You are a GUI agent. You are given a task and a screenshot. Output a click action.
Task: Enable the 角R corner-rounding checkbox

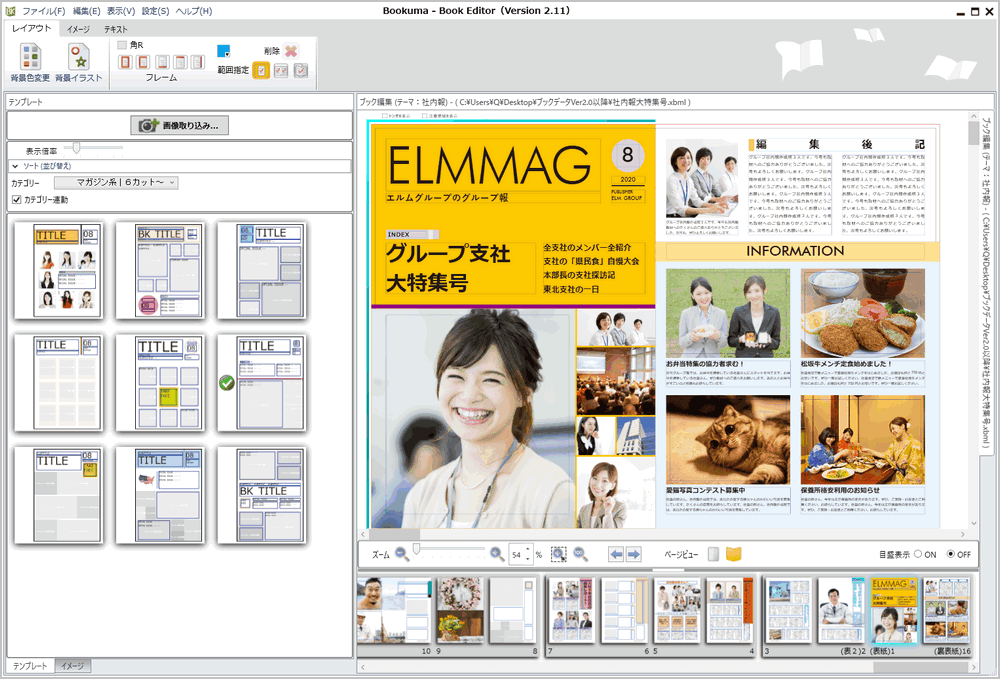point(121,44)
